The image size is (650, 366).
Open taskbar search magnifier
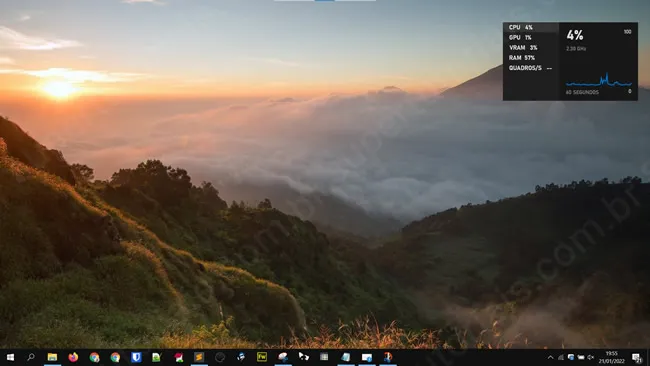click(x=31, y=357)
